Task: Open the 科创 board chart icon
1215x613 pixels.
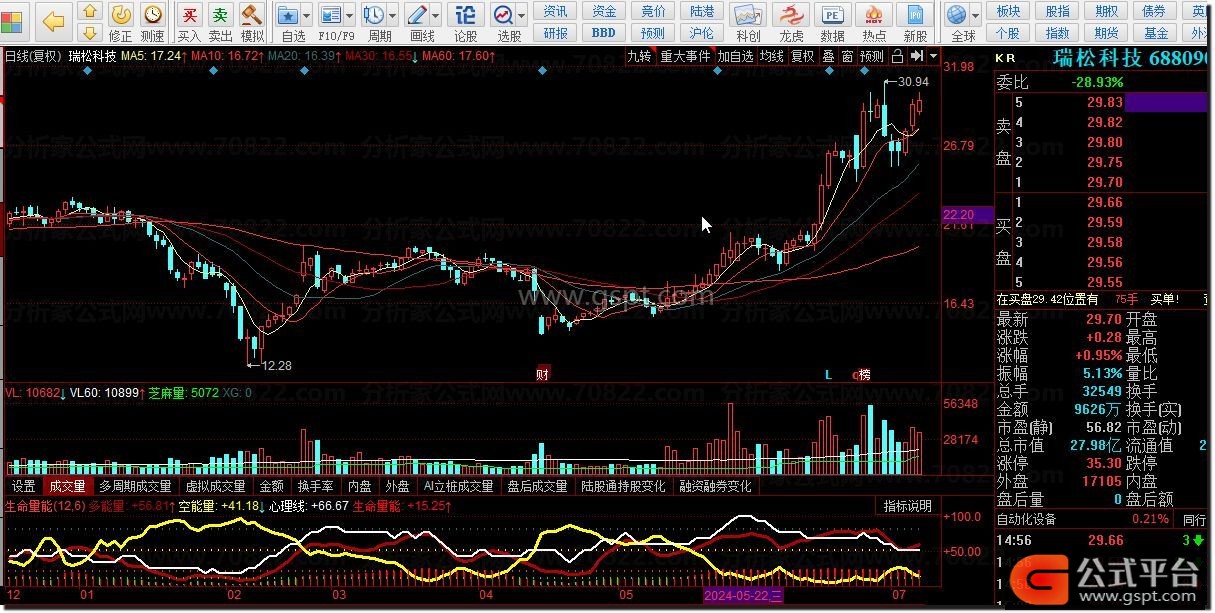Action: [x=748, y=21]
